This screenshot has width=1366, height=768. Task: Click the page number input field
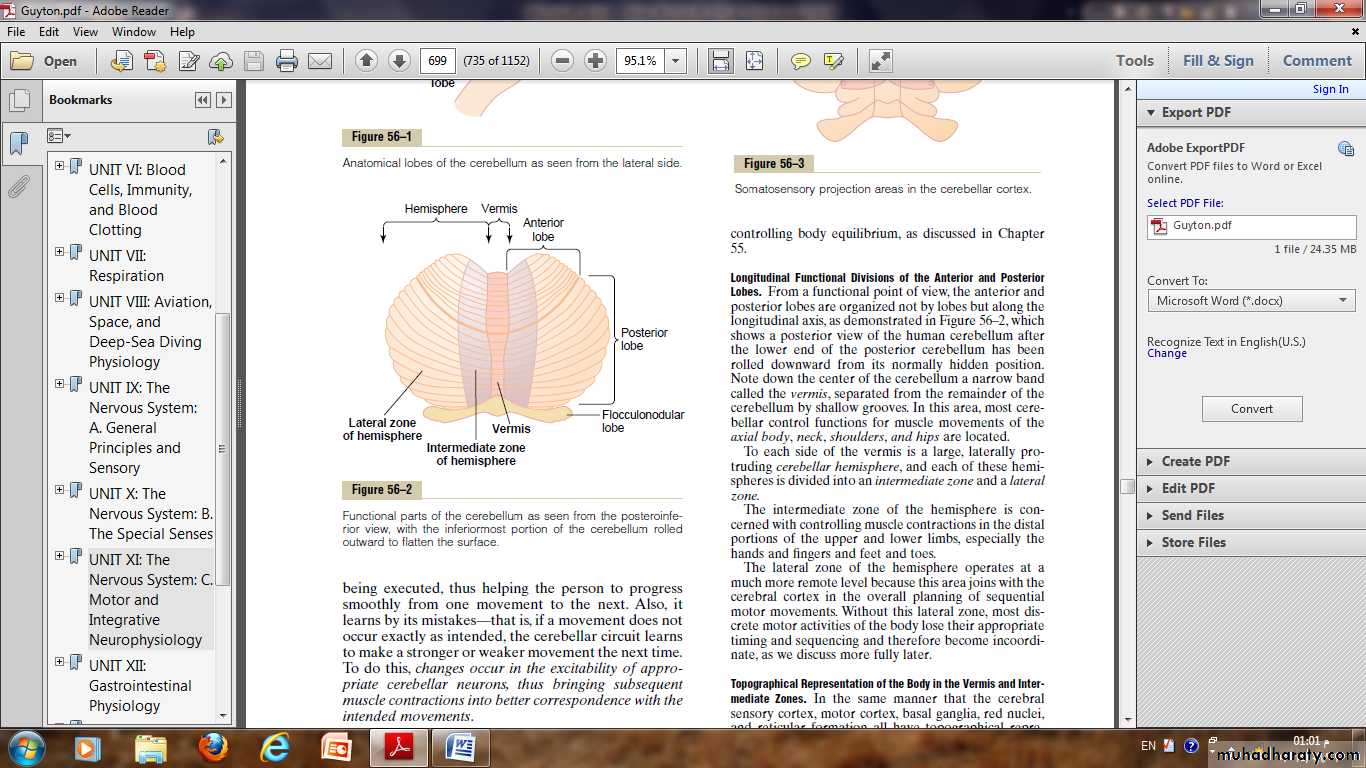tap(437, 61)
